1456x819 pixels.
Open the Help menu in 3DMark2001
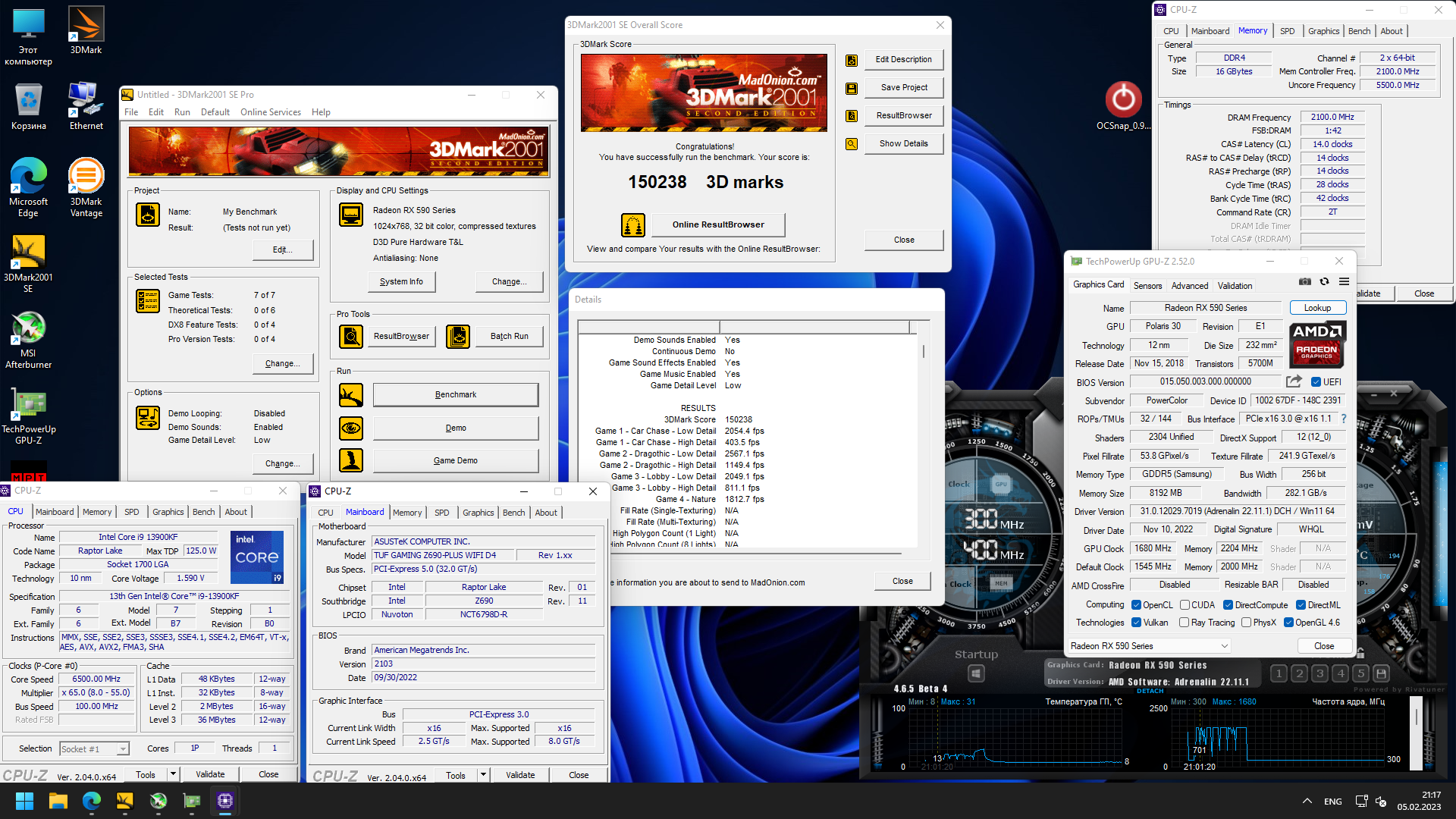pos(321,112)
